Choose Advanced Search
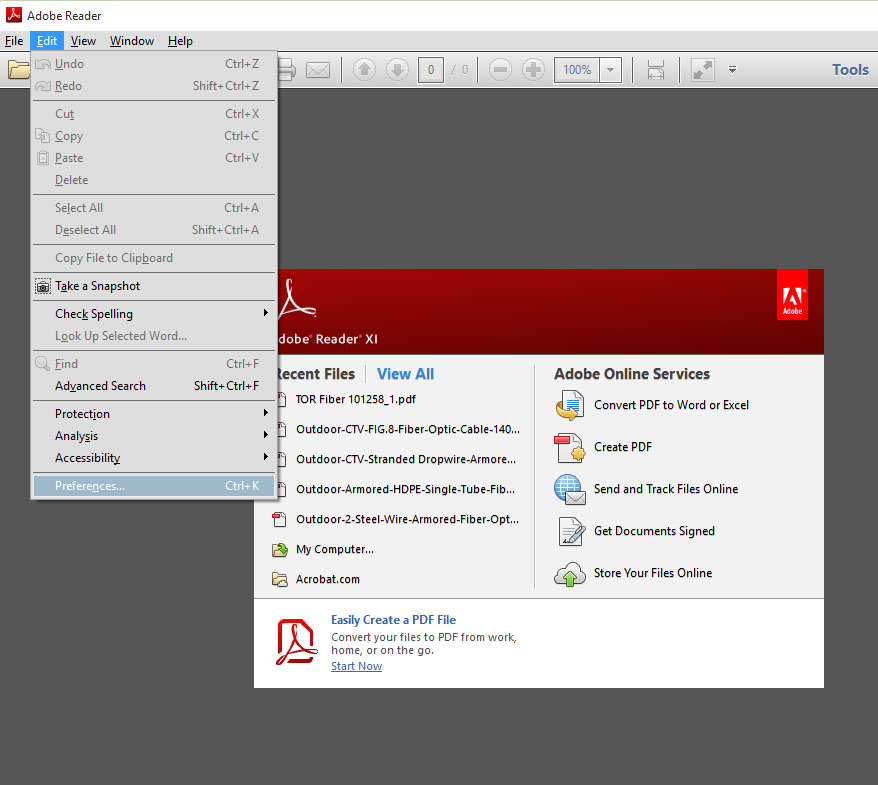The image size is (878, 785). [x=154, y=386]
